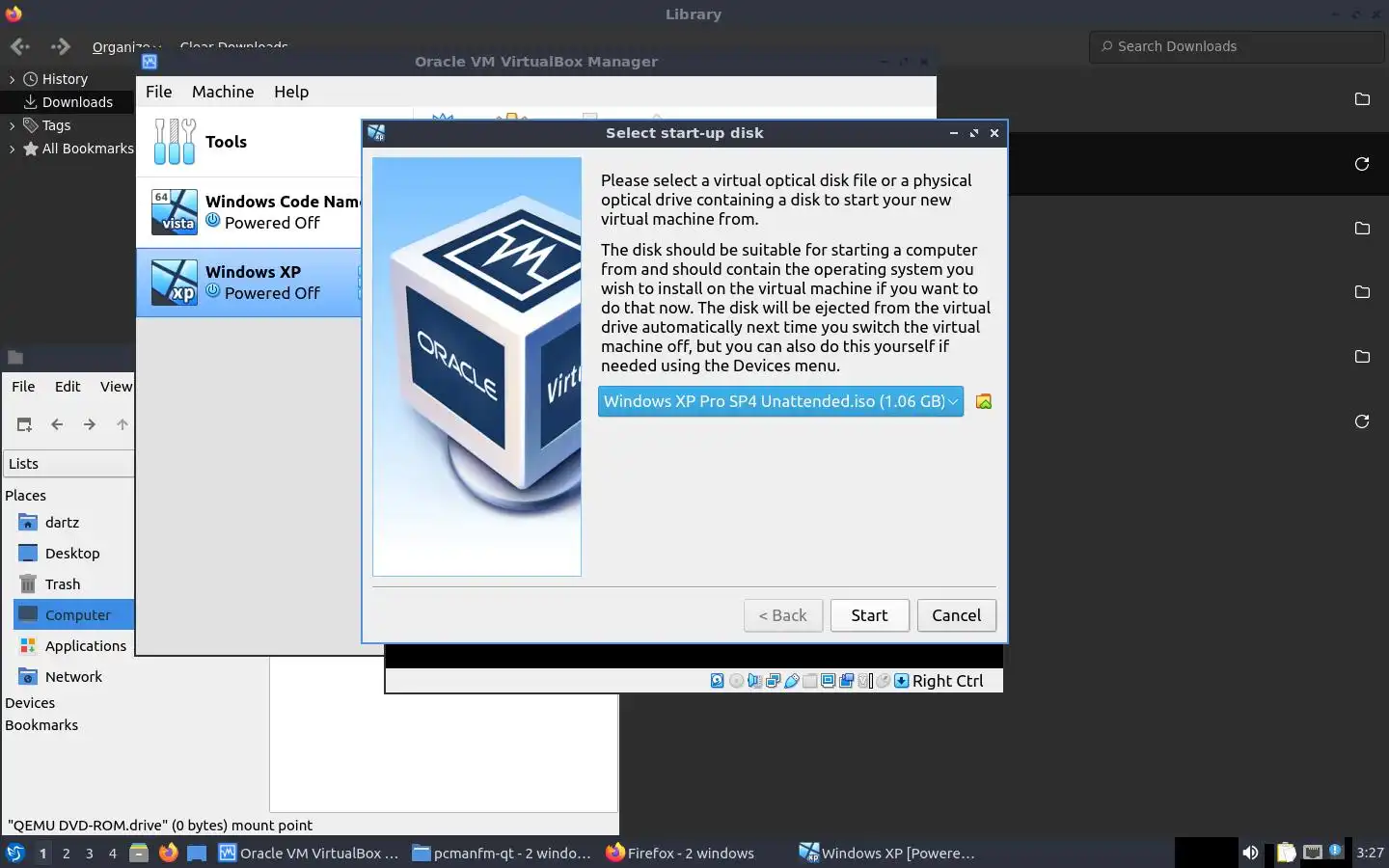Click the show desktop icon on the taskbar
The height and width of the screenshot is (868, 1389).
(x=197, y=853)
